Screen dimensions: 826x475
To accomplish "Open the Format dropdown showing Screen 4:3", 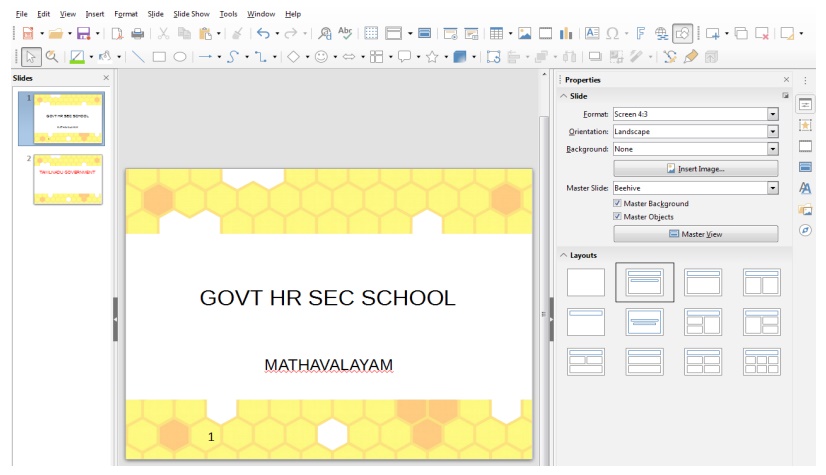I will pyautogui.click(x=772, y=114).
